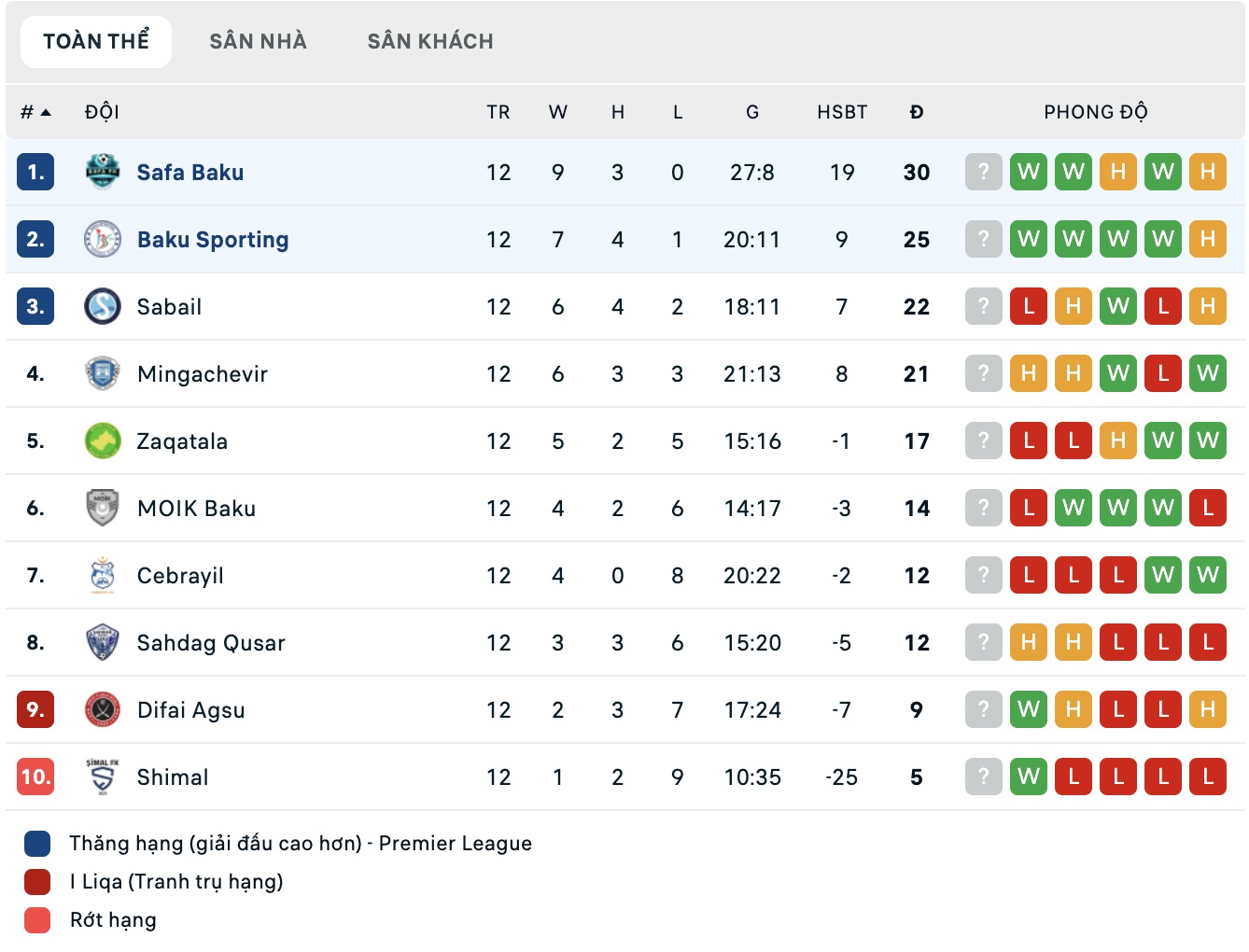
Task: Click the red Rớt hạng legend swatch
Action: click(35, 919)
